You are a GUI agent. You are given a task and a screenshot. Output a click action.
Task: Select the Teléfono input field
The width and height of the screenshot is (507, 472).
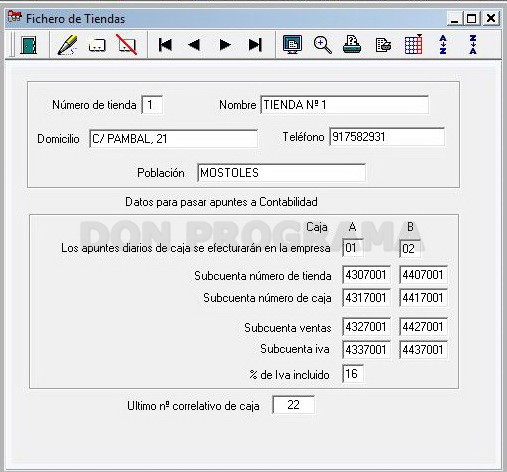click(387, 137)
